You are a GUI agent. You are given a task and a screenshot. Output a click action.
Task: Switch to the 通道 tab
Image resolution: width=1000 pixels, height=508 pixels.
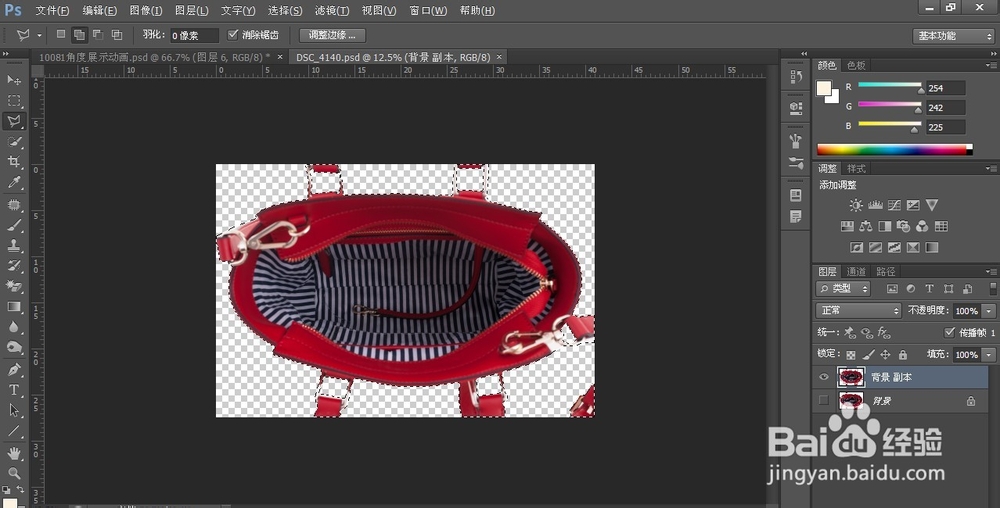856,272
